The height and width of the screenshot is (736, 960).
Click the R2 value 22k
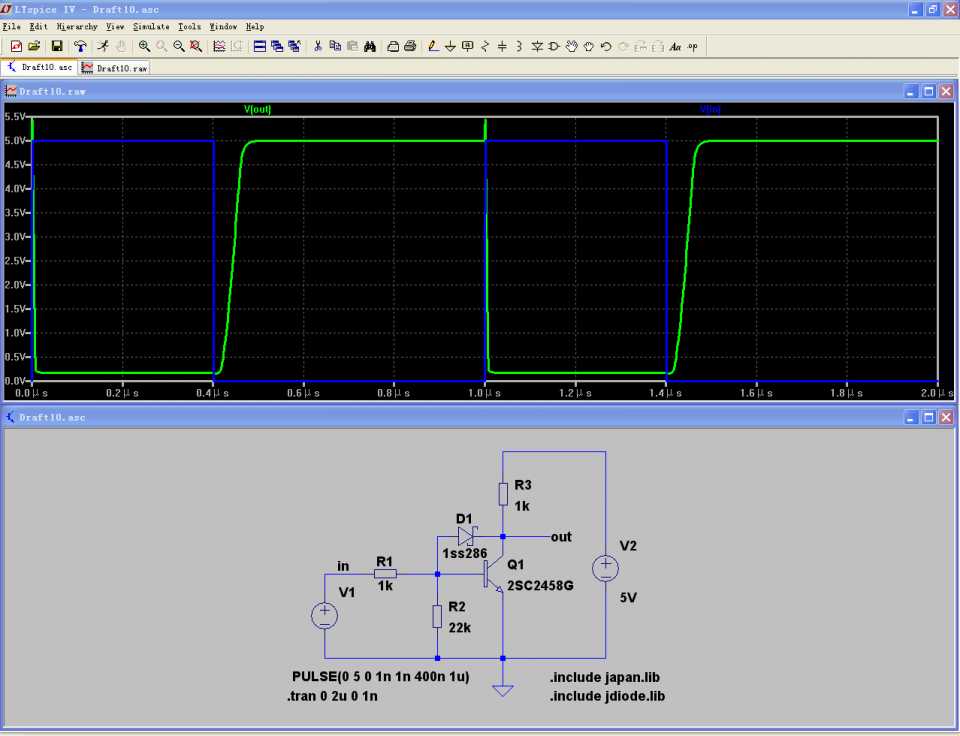point(460,628)
